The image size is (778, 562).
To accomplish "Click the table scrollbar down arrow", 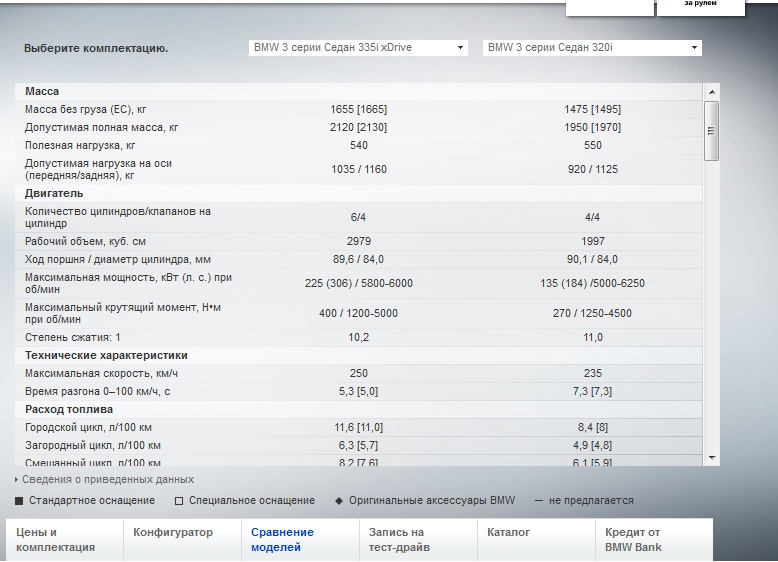I will [712, 458].
